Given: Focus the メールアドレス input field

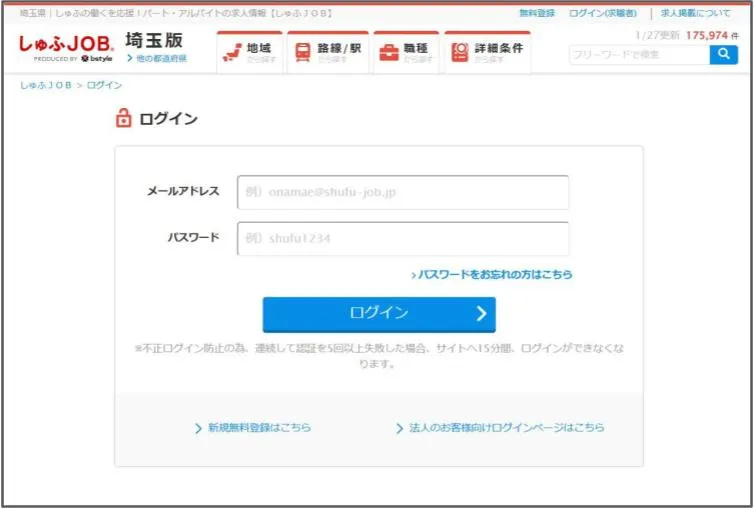Looking at the screenshot, I should click(403, 192).
